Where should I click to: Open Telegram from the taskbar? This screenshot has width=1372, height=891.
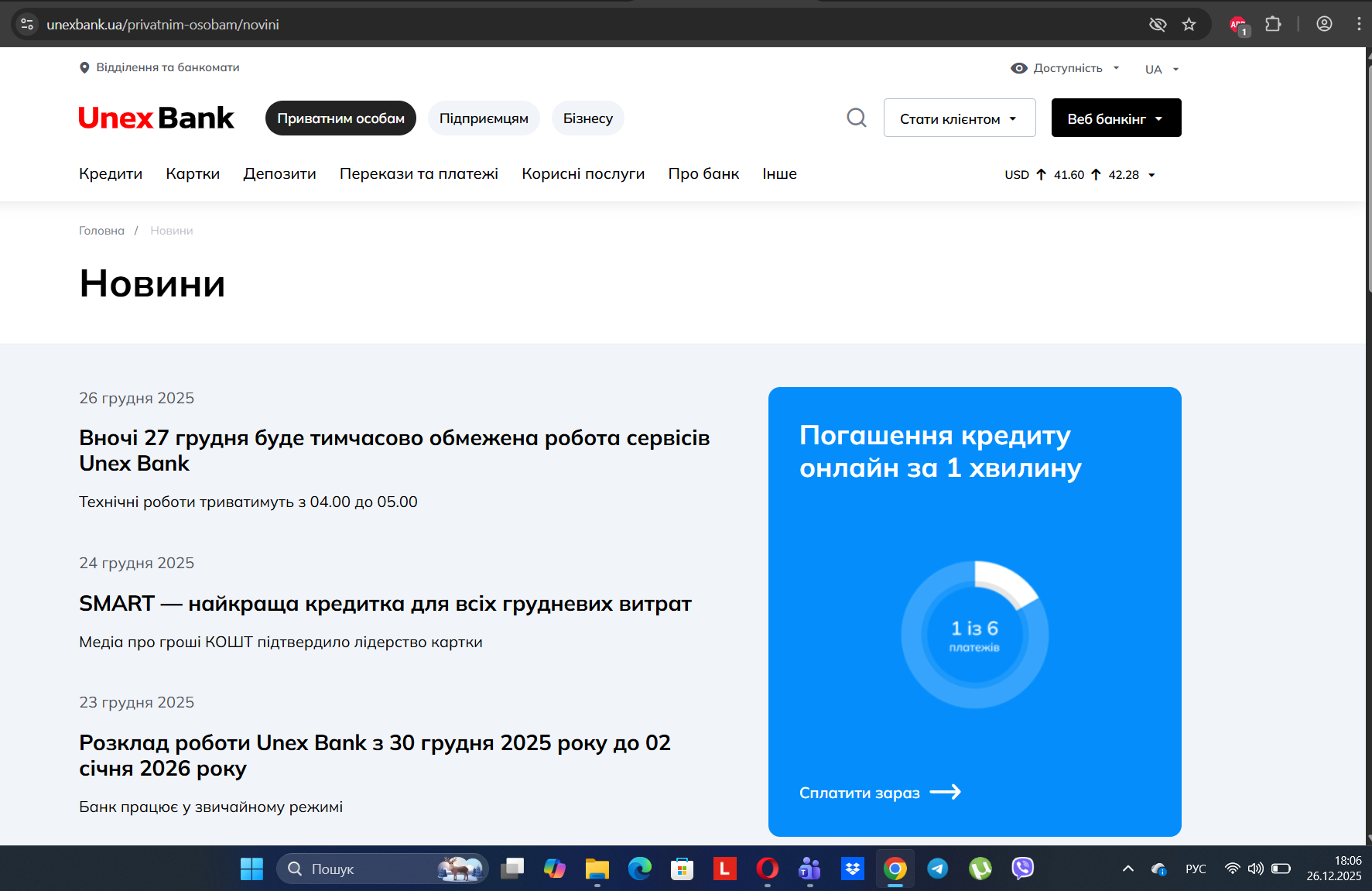pyautogui.click(x=938, y=869)
